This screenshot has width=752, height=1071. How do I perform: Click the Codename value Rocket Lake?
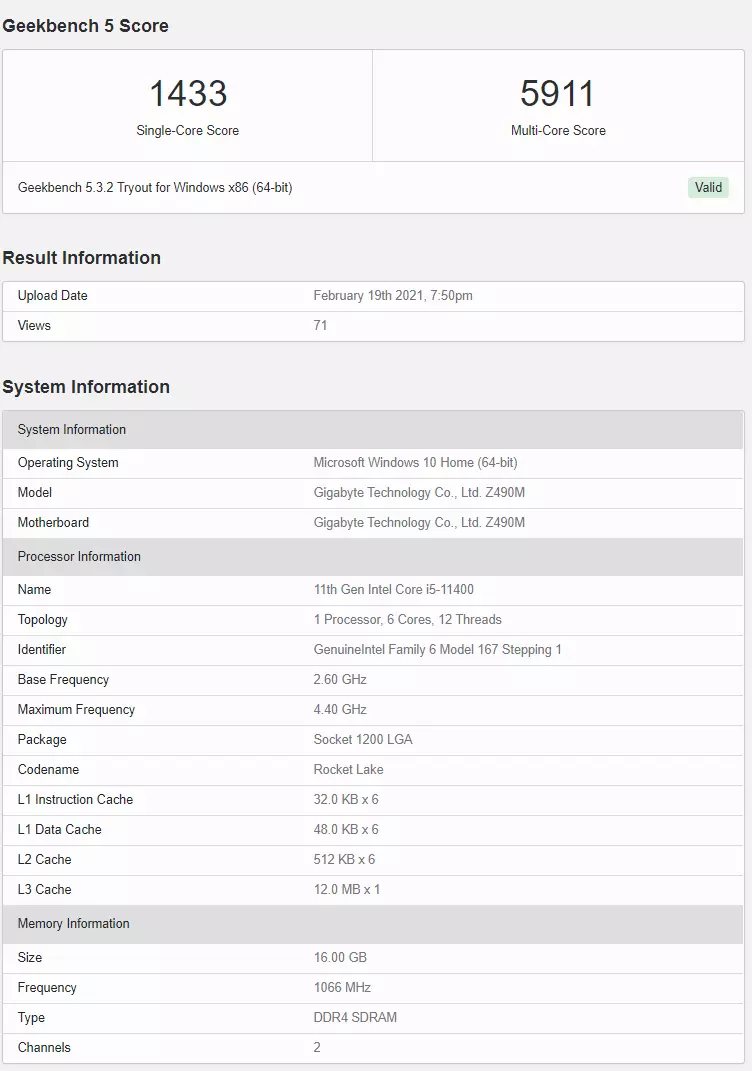348,770
